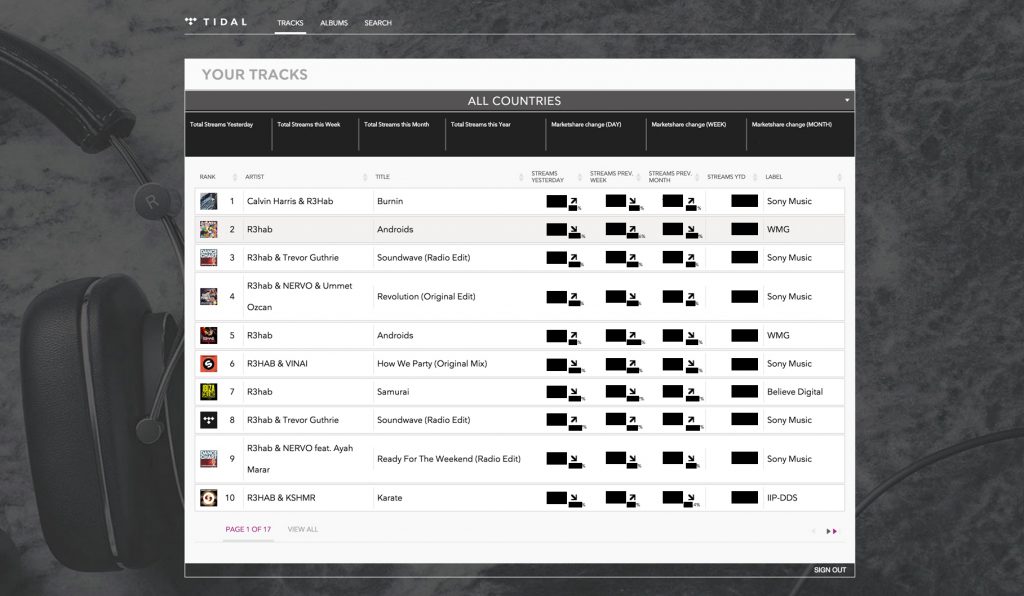Select Ready For The Weekend (Radio Edit)
This screenshot has height=596, width=1024.
coord(449,459)
